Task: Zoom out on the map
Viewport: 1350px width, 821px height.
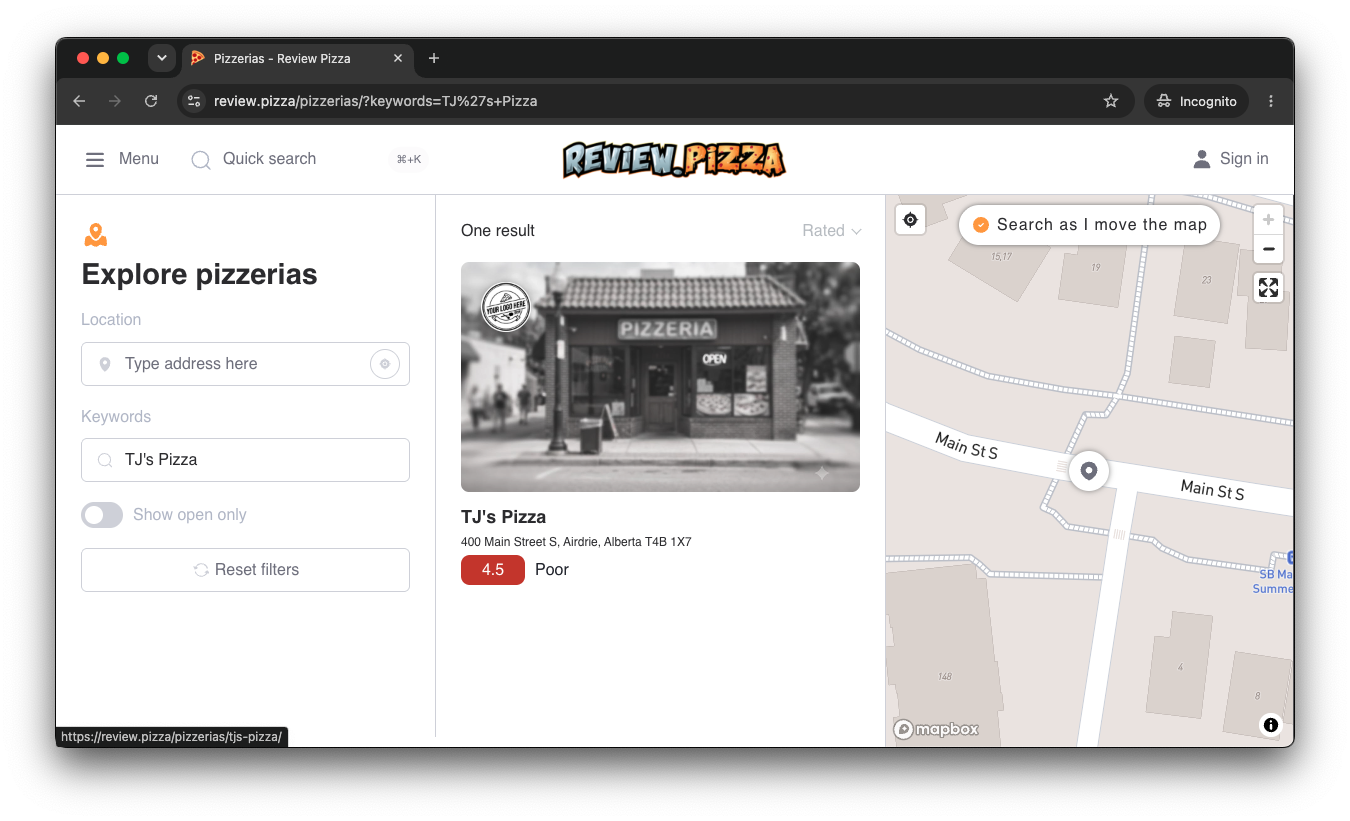Action: (1268, 249)
